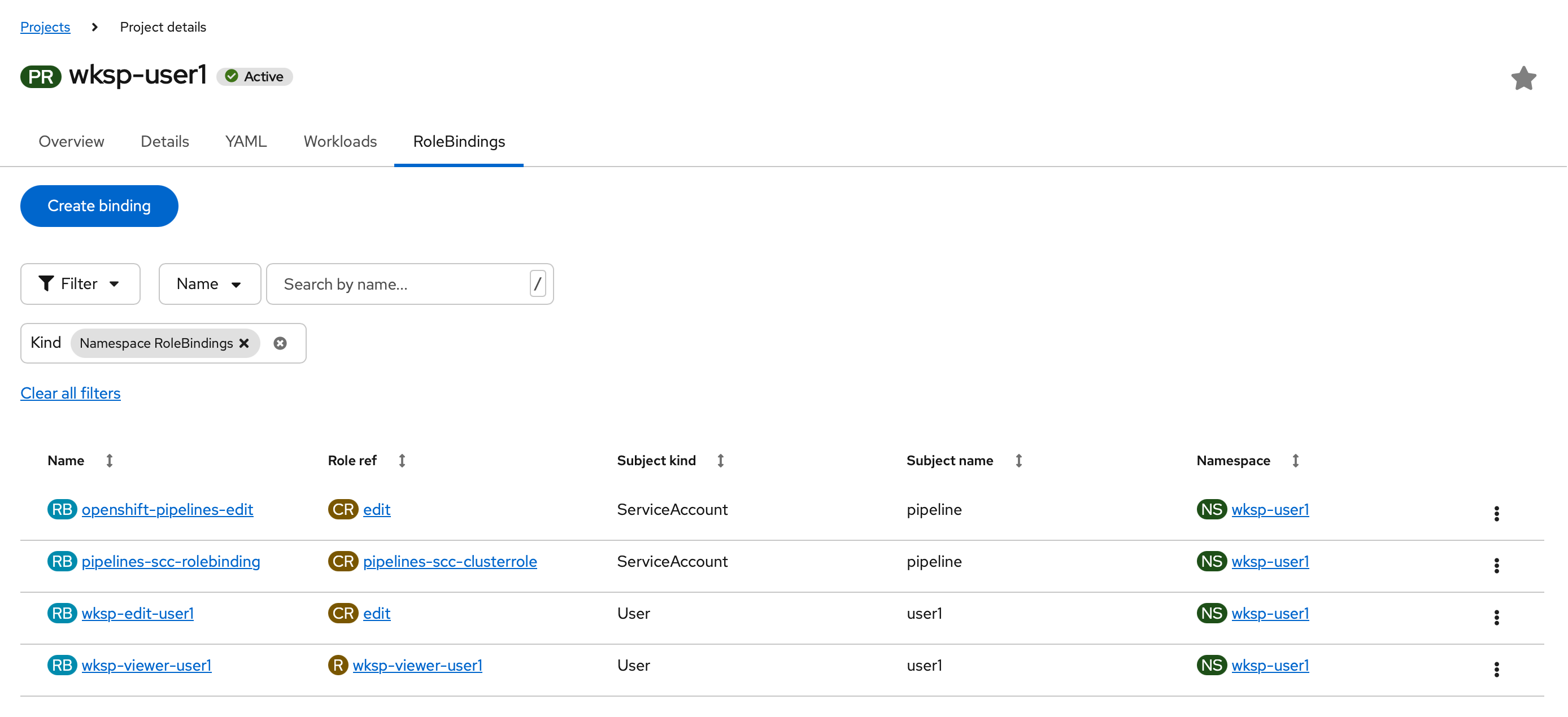Select the PR project badge icon

click(x=40, y=76)
